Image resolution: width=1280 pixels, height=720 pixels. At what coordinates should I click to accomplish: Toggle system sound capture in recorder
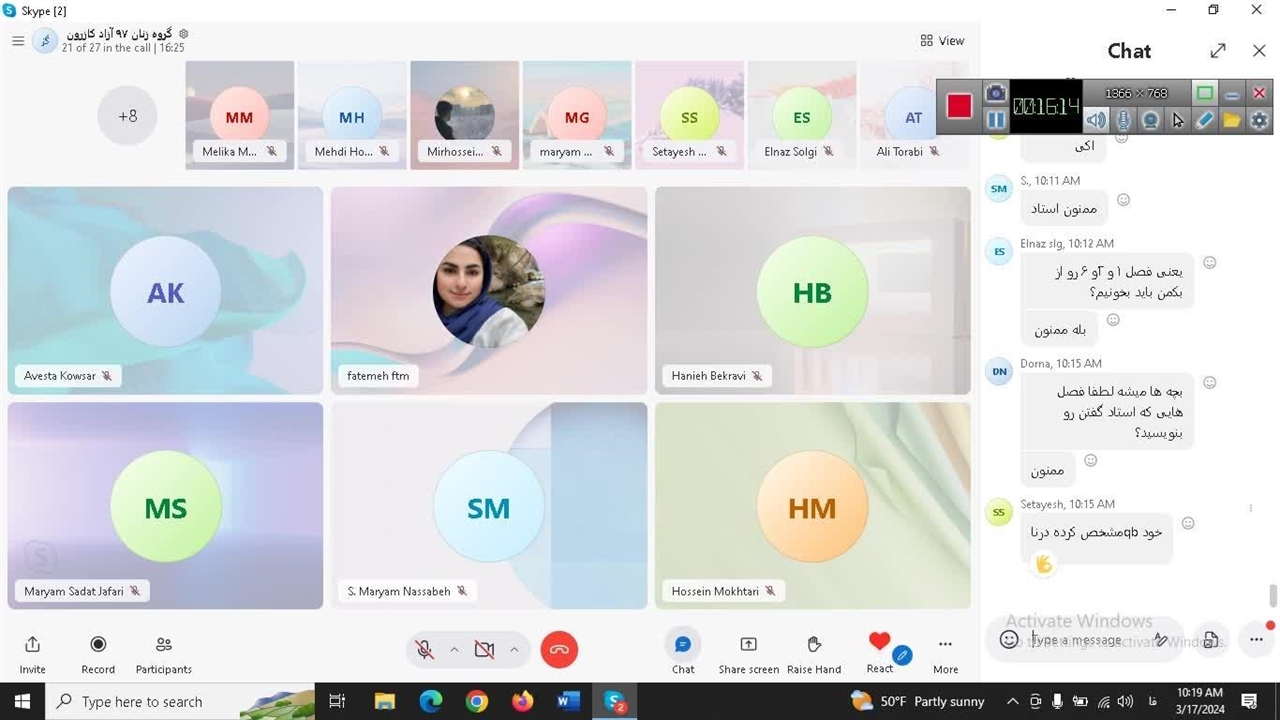point(1097,120)
